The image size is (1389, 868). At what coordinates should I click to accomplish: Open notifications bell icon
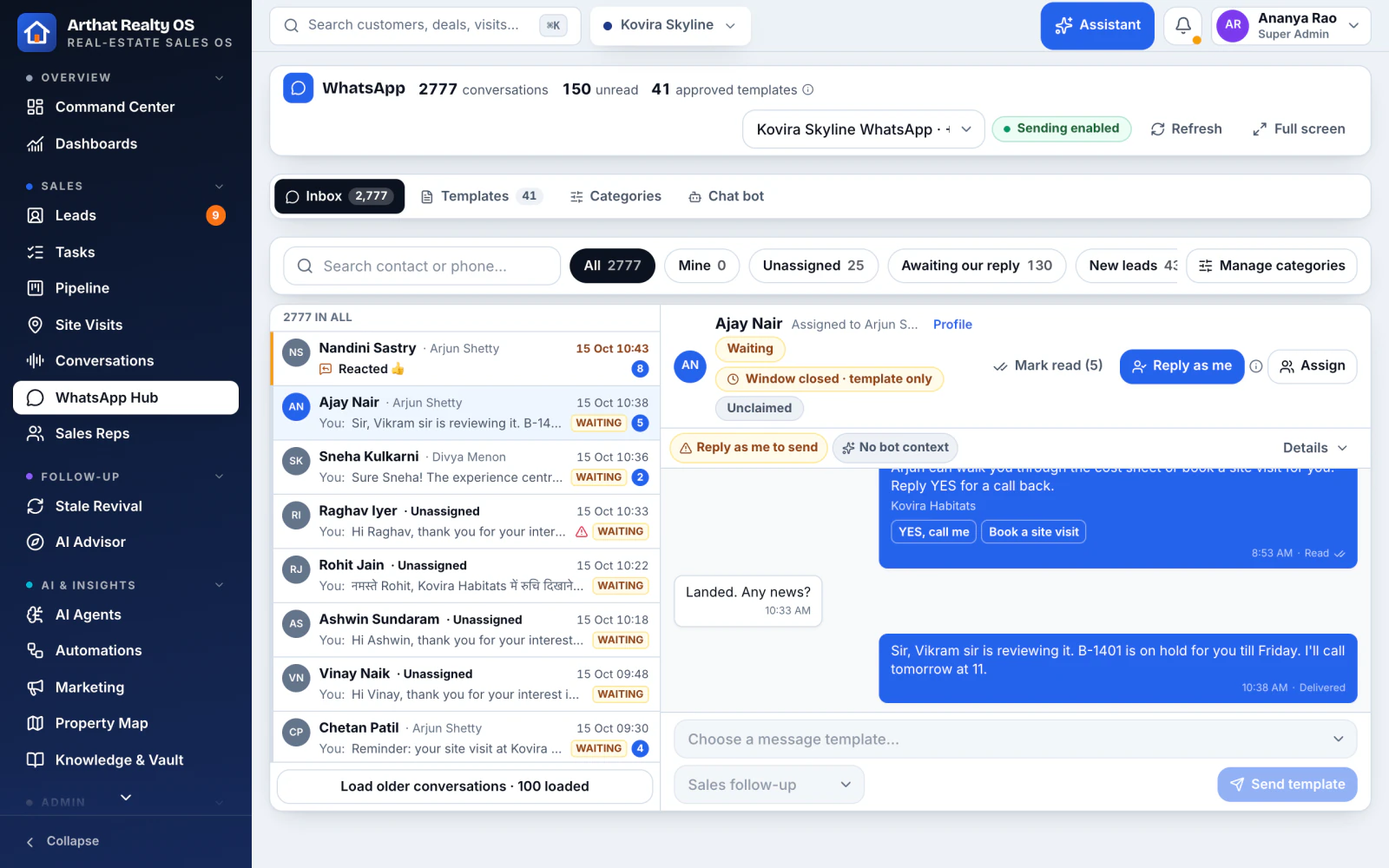pos(1182,25)
